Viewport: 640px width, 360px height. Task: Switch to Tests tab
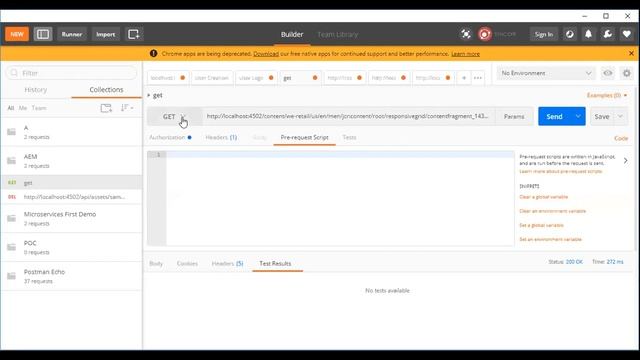349,138
